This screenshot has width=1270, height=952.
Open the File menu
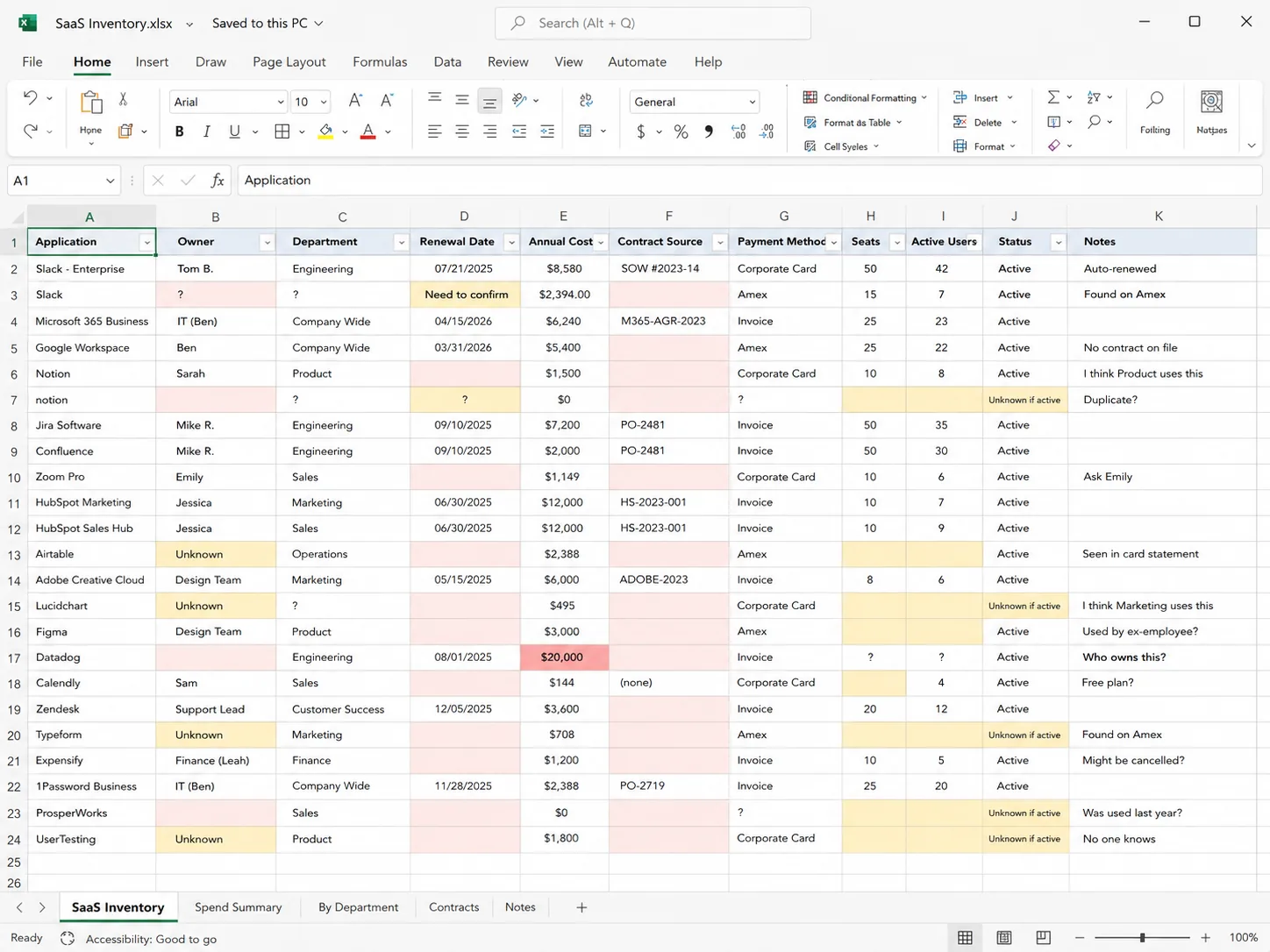(x=32, y=62)
